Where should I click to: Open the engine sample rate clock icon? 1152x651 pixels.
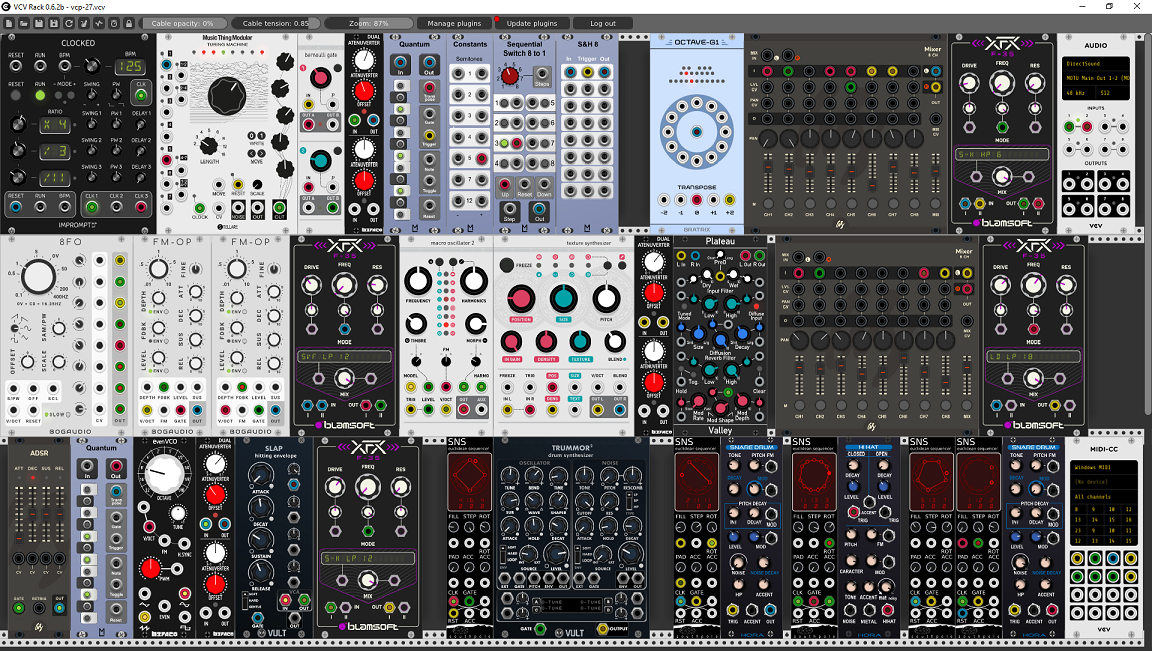pyautogui.click(x=114, y=24)
